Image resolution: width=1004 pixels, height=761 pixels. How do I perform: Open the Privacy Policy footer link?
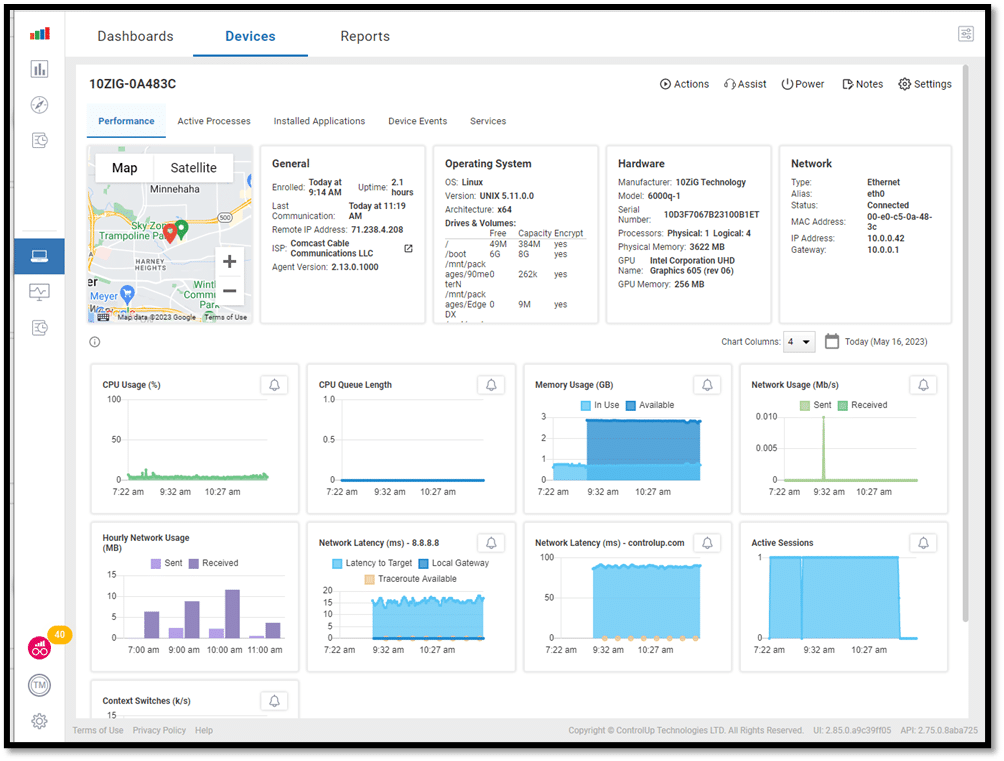[x=159, y=730]
